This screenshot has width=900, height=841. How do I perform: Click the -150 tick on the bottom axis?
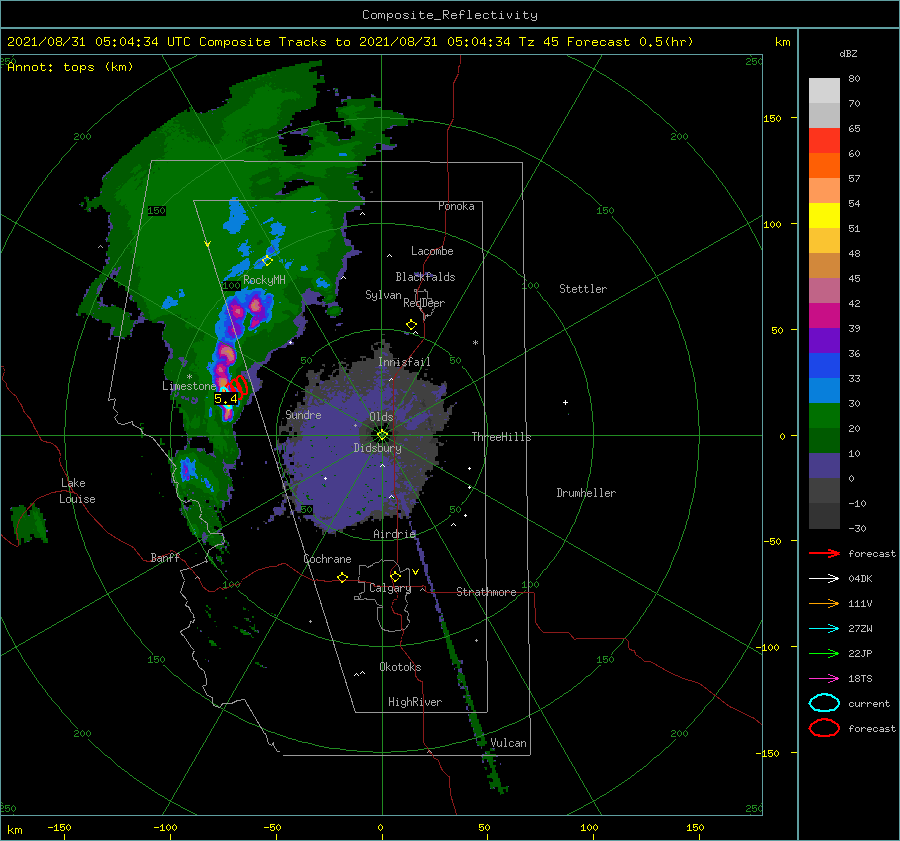coord(59,827)
